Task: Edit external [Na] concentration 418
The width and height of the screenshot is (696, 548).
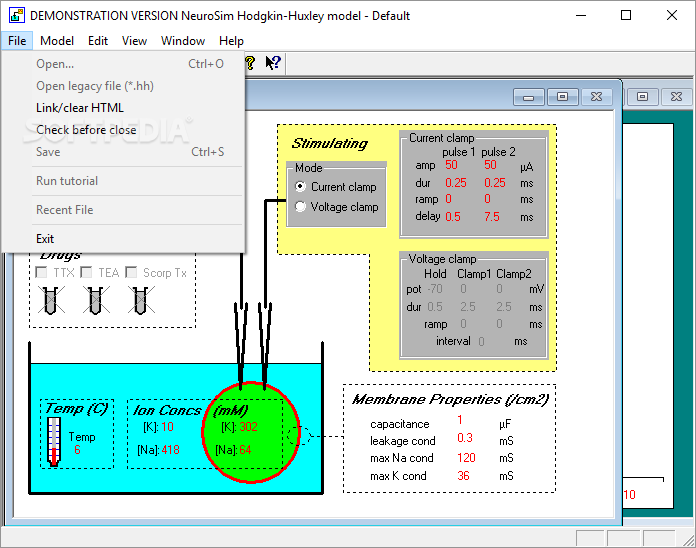Action: coord(171,450)
